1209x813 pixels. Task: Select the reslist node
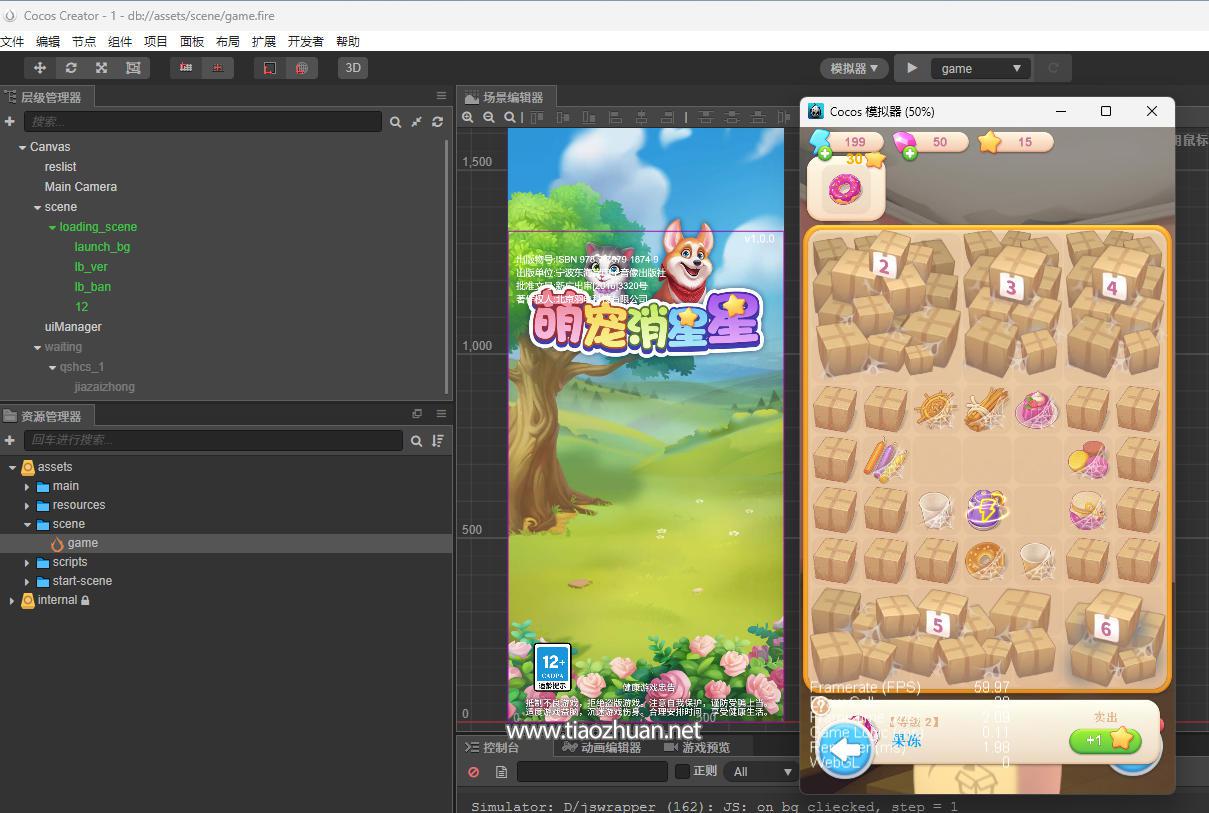[x=60, y=167]
